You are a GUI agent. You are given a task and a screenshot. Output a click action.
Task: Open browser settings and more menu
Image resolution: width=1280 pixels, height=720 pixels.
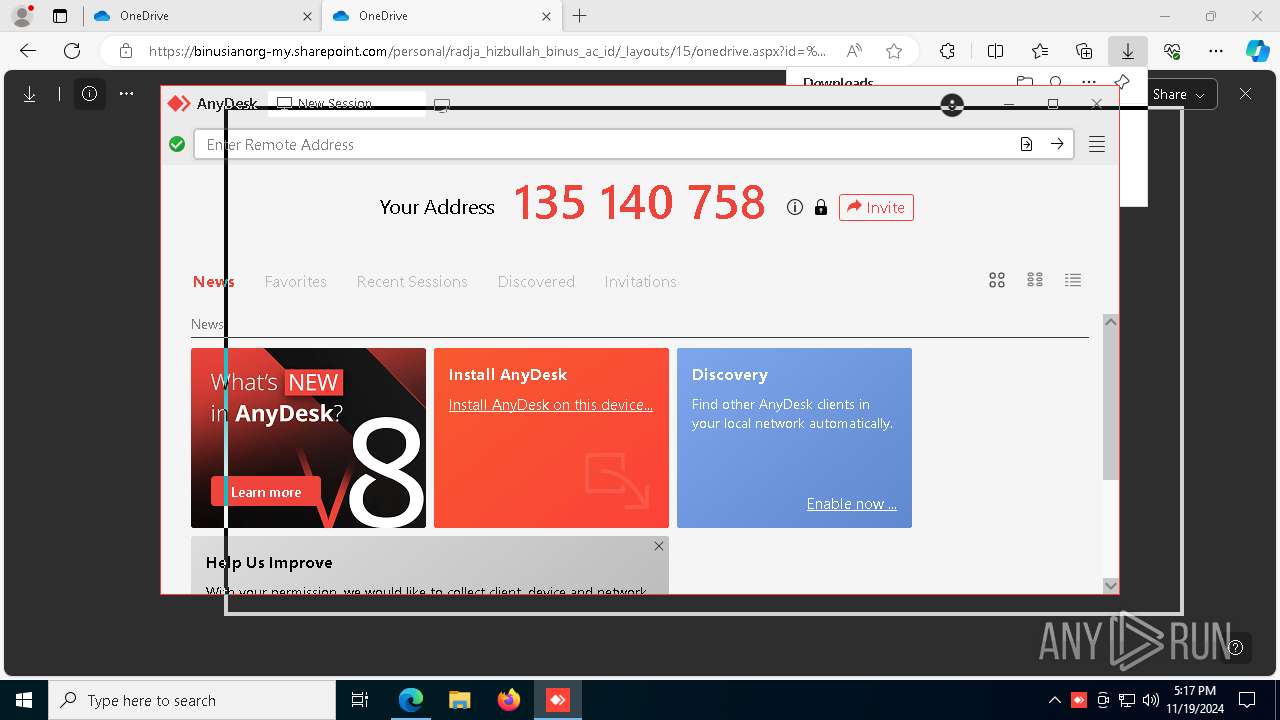tap(1216, 51)
